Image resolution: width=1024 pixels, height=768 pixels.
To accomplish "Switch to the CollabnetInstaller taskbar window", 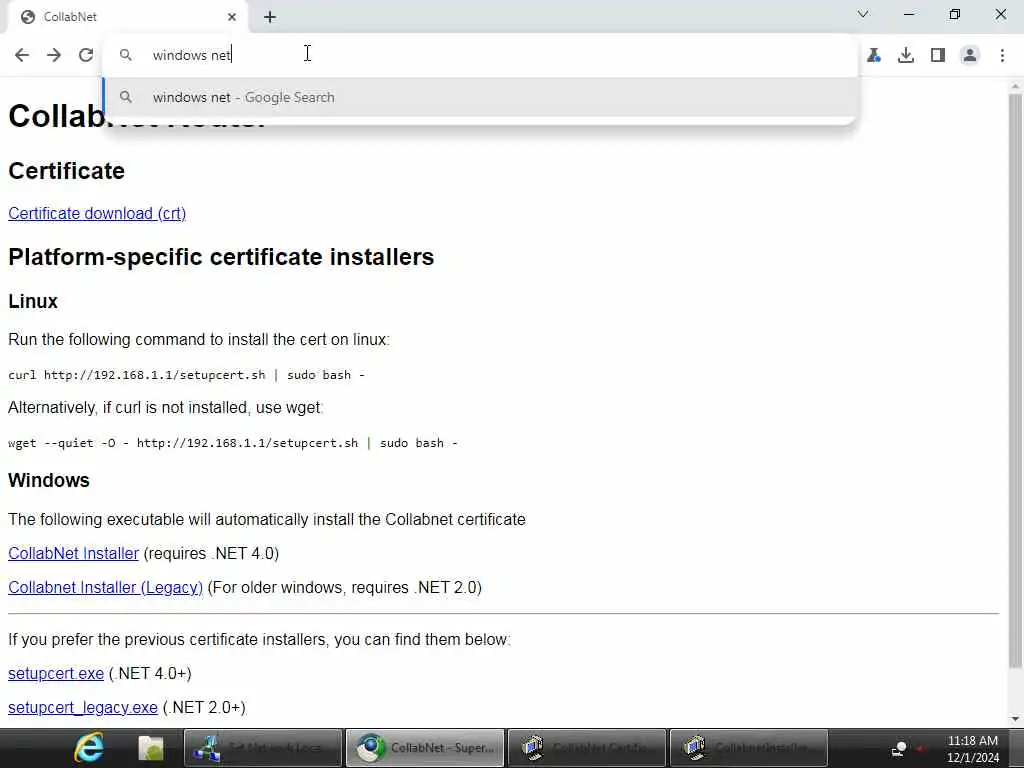I will point(748,748).
